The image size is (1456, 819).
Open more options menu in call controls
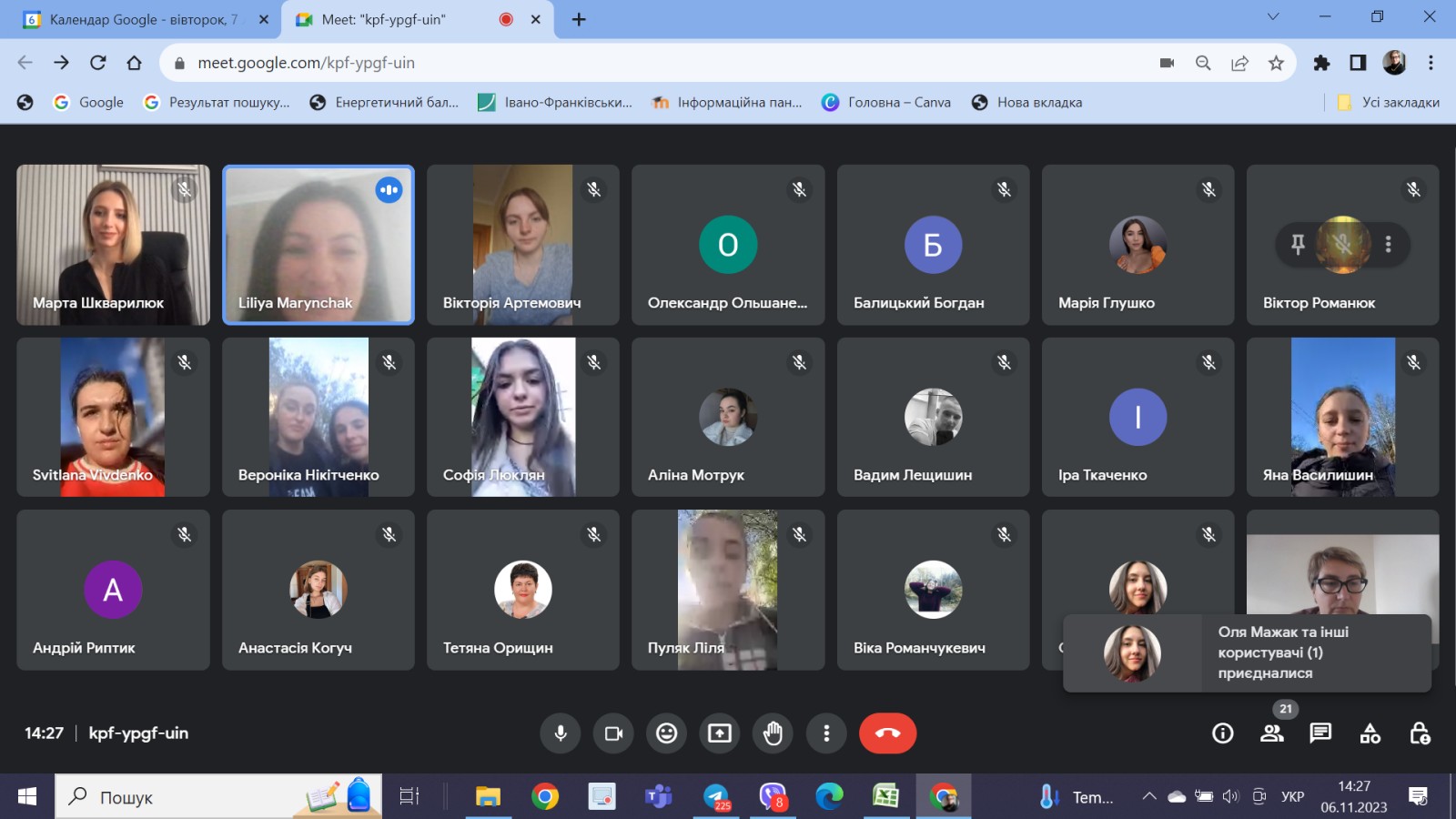826,733
